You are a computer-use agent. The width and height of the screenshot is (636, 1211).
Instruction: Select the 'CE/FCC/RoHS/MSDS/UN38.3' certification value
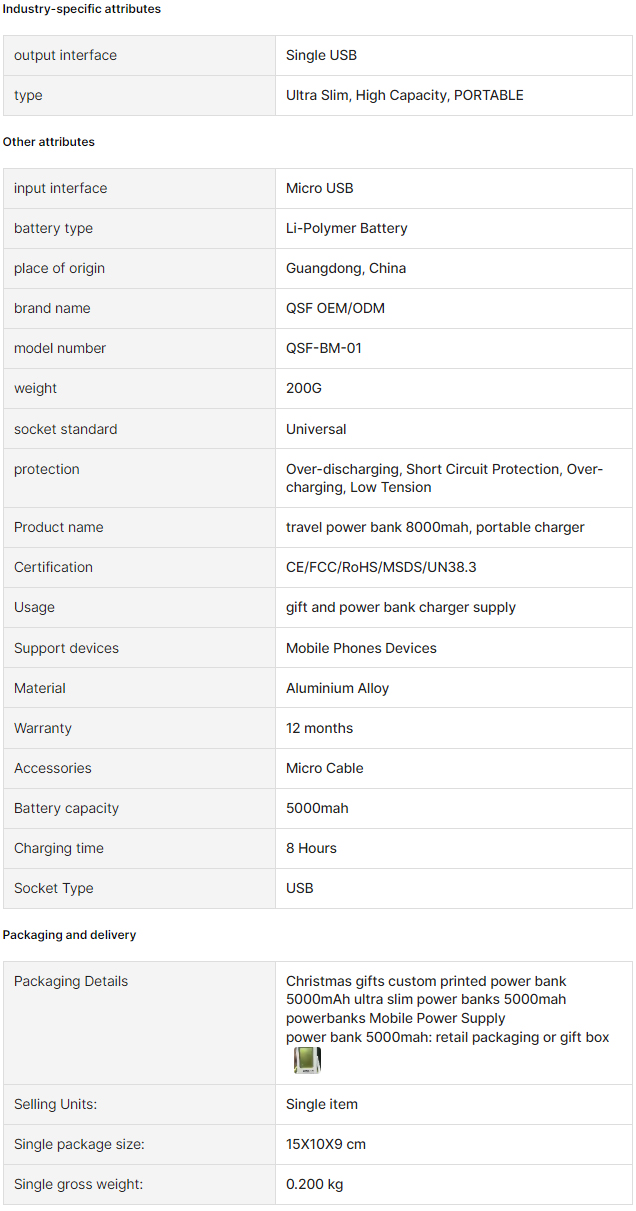(381, 567)
